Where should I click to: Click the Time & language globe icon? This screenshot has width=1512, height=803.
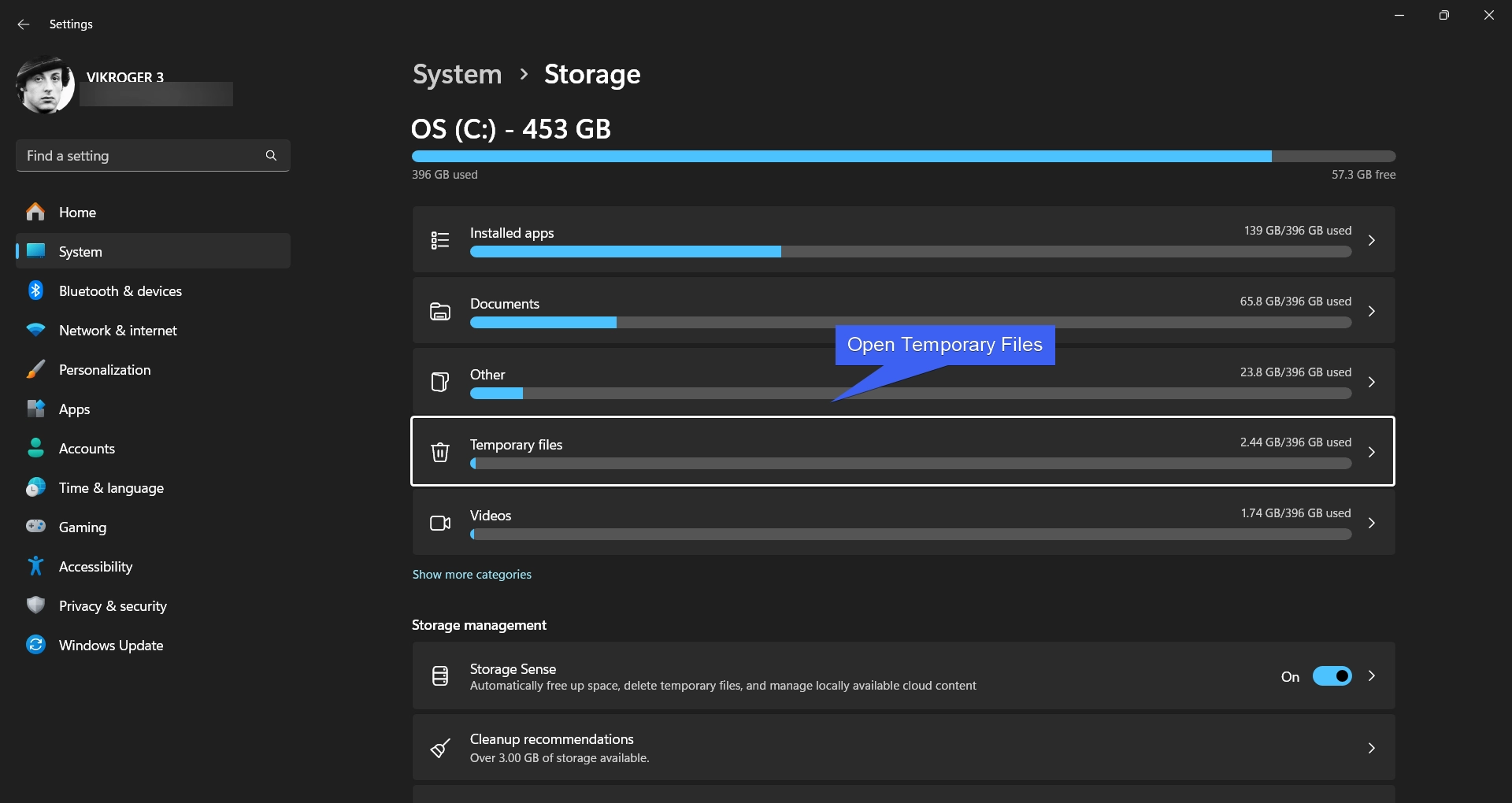(x=35, y=487)
